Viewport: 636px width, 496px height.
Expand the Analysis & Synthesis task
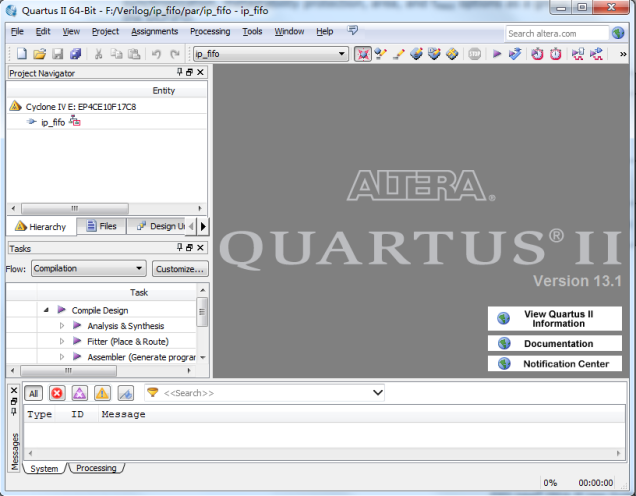pyautogui.click(x=62, y=326)
